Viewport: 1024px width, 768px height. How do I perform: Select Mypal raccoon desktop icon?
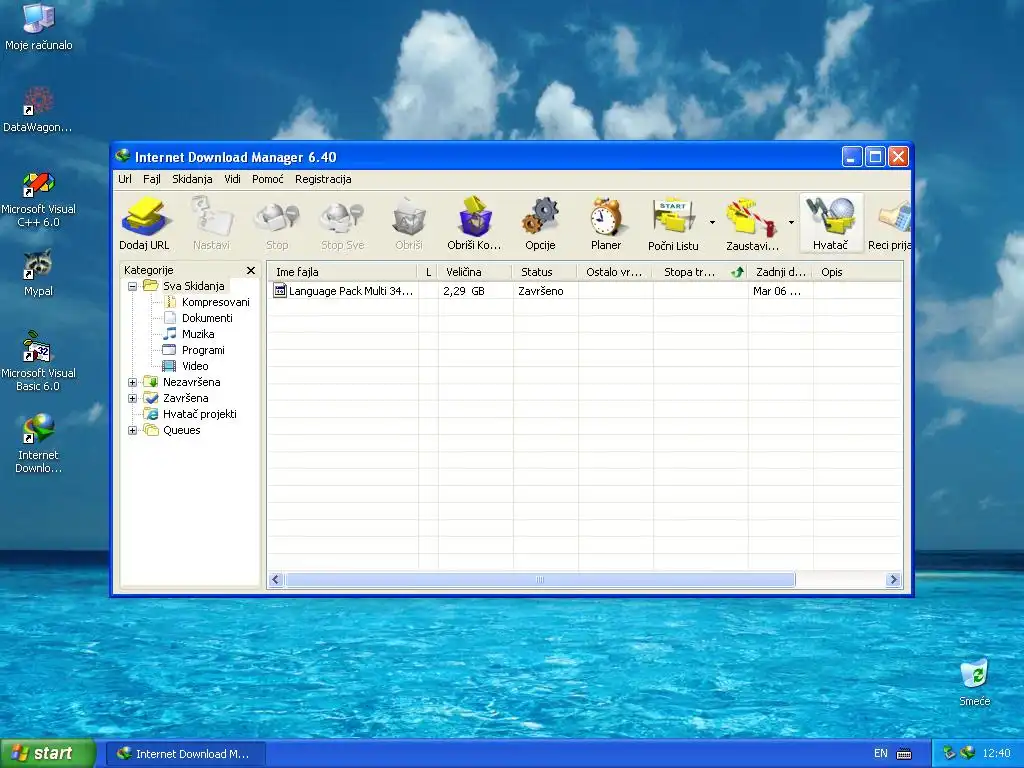(x=38, y=273)
